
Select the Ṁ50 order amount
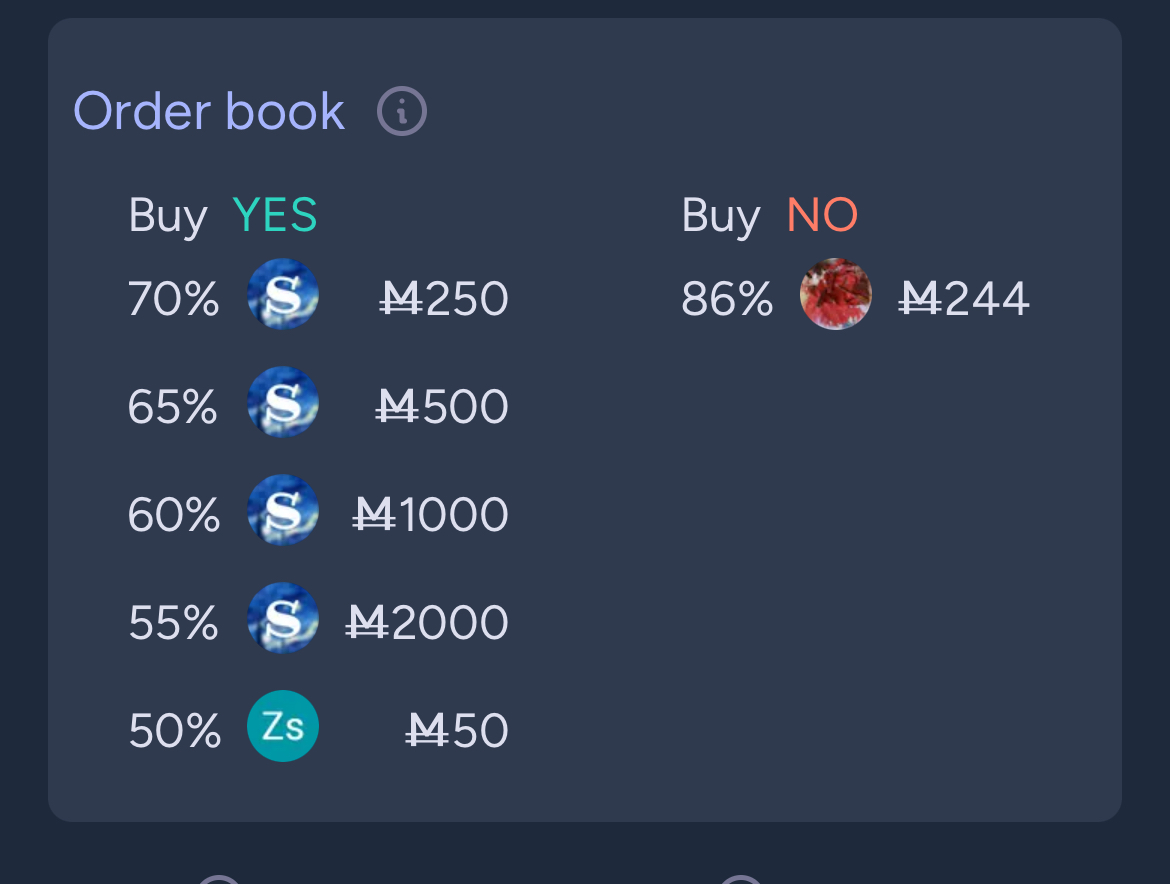[457, 731]
